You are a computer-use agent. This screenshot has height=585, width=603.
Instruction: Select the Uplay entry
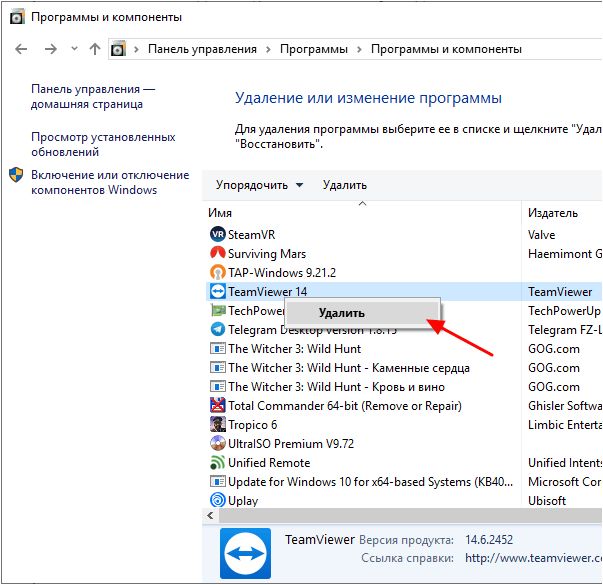(x=243, y=501)
